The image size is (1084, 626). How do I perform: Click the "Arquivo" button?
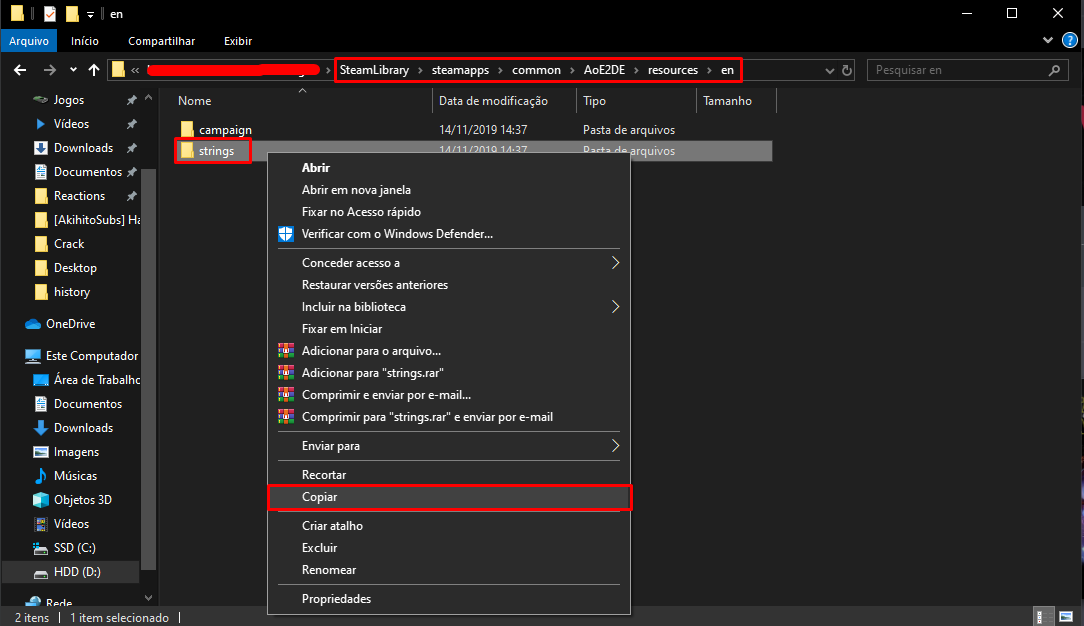point(29,41)
